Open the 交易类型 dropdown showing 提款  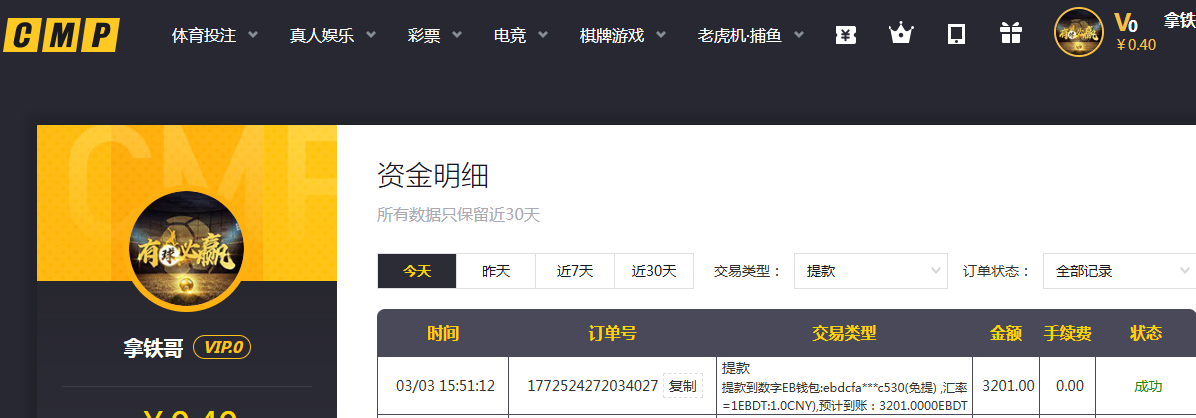(x=870, y=271)
